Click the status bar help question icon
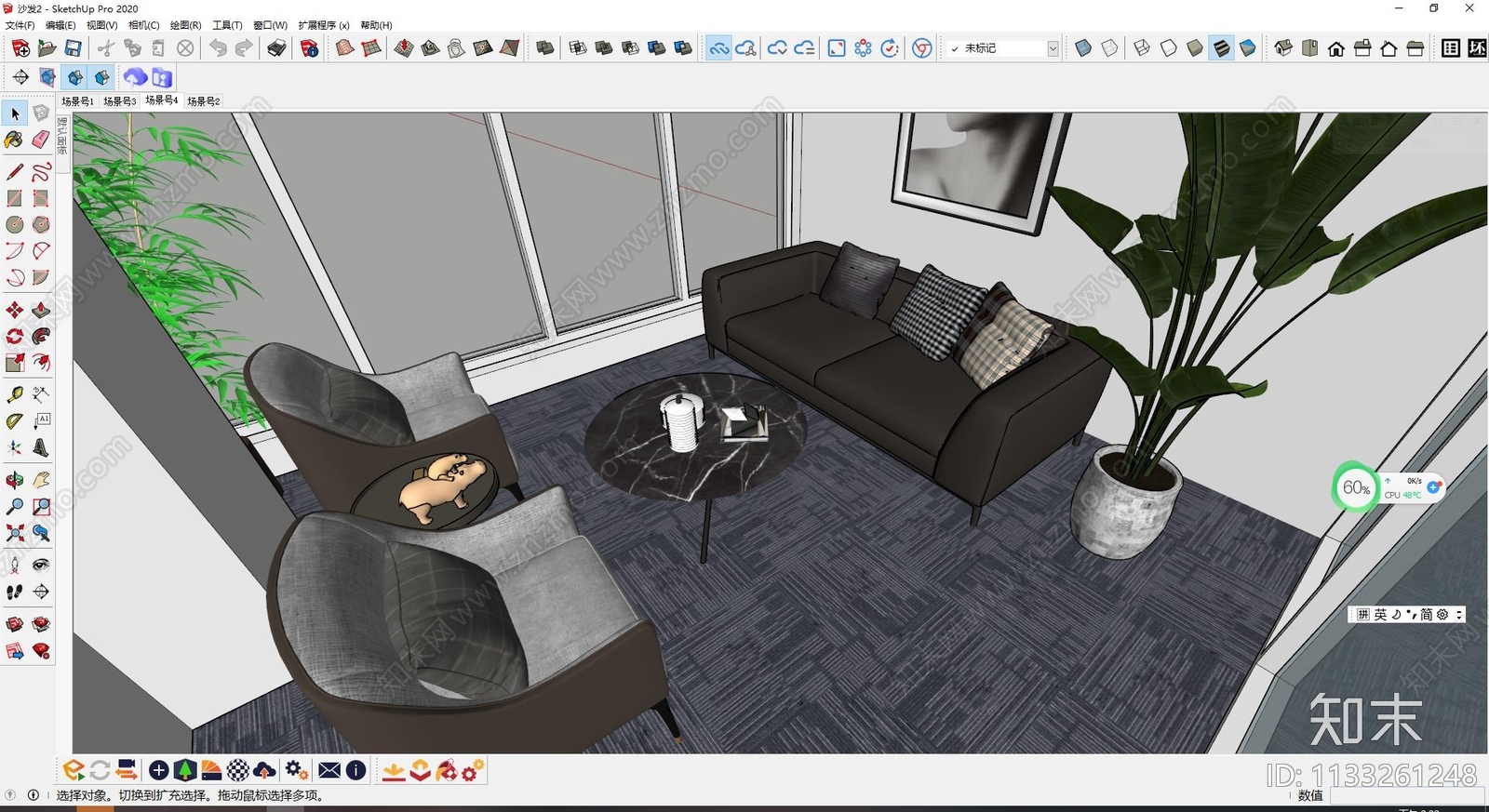The height and width of the screenshot is (812, 1489). tap(10, 795)
